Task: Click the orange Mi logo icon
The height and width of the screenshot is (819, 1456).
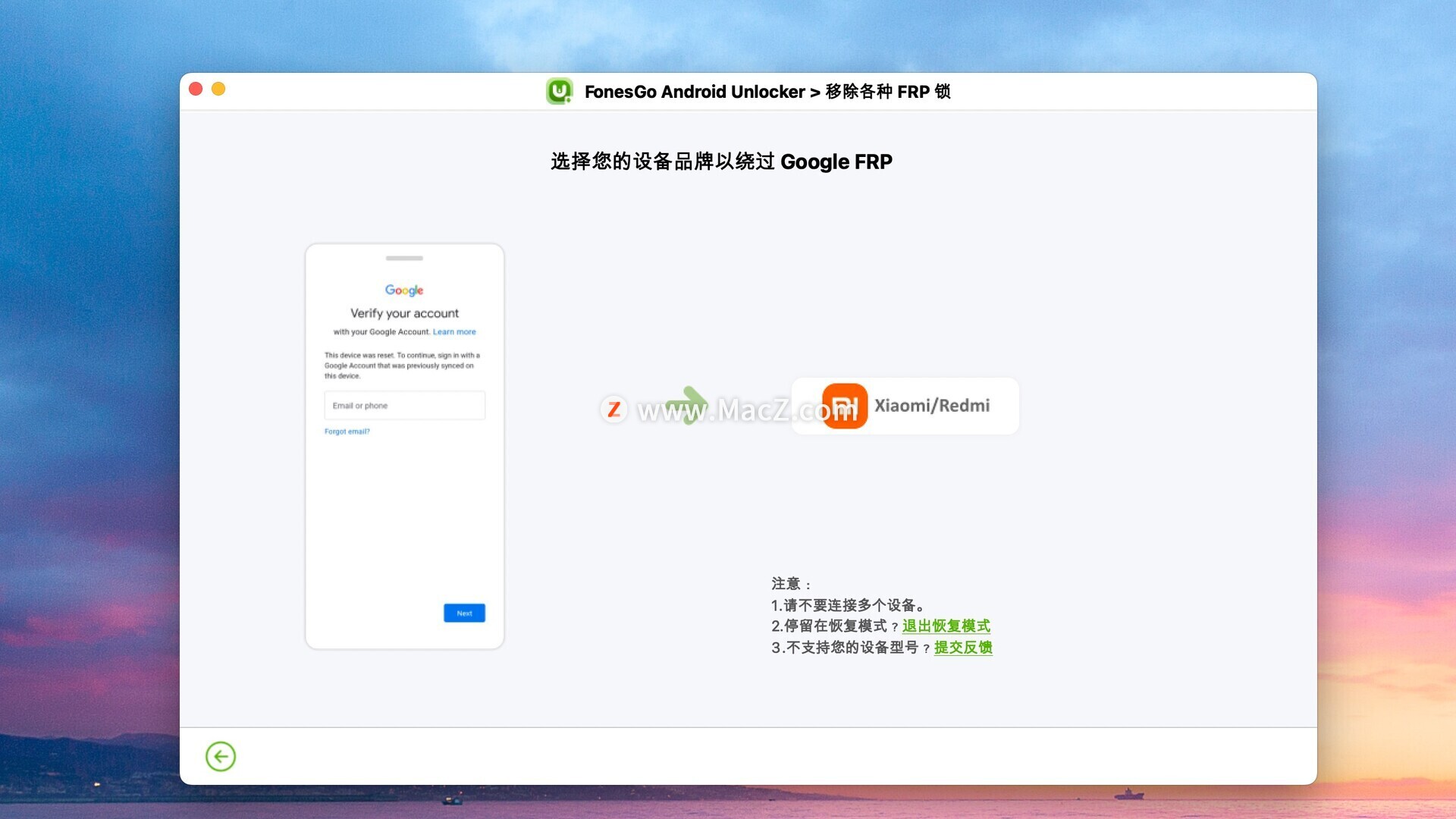Action: (844, 406)
